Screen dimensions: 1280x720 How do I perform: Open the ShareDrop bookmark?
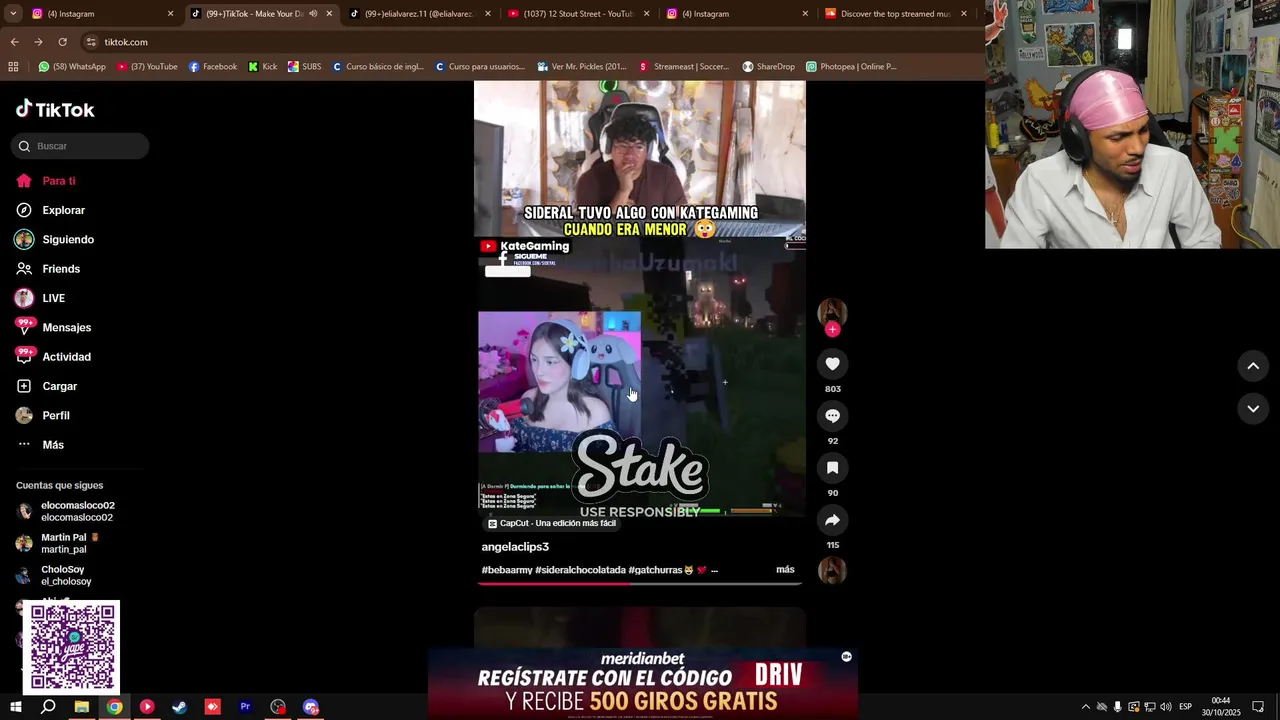point(768,67)
